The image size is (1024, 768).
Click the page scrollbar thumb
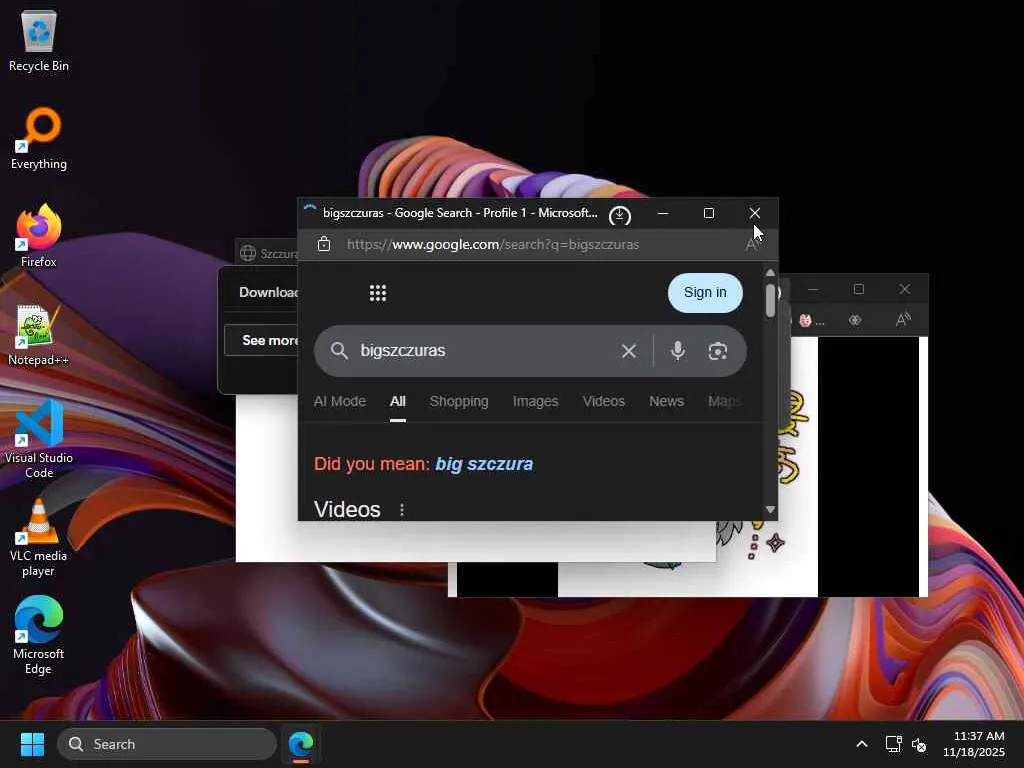coord(771,300)
